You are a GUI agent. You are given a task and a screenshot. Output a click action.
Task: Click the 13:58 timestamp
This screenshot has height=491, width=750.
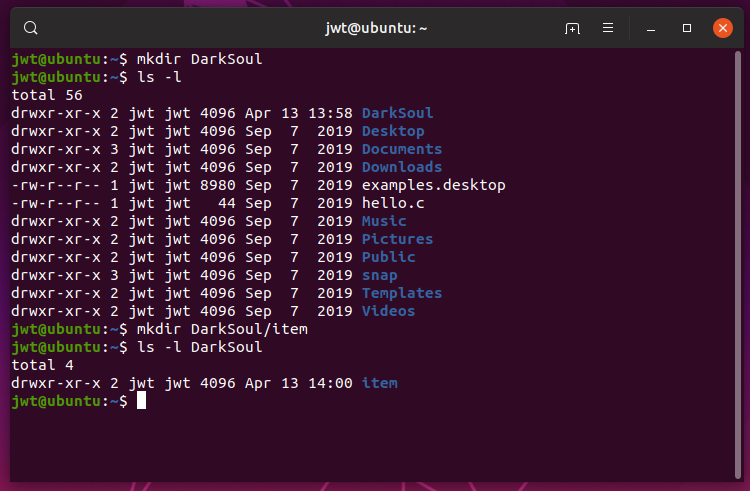tap(330, 113)
